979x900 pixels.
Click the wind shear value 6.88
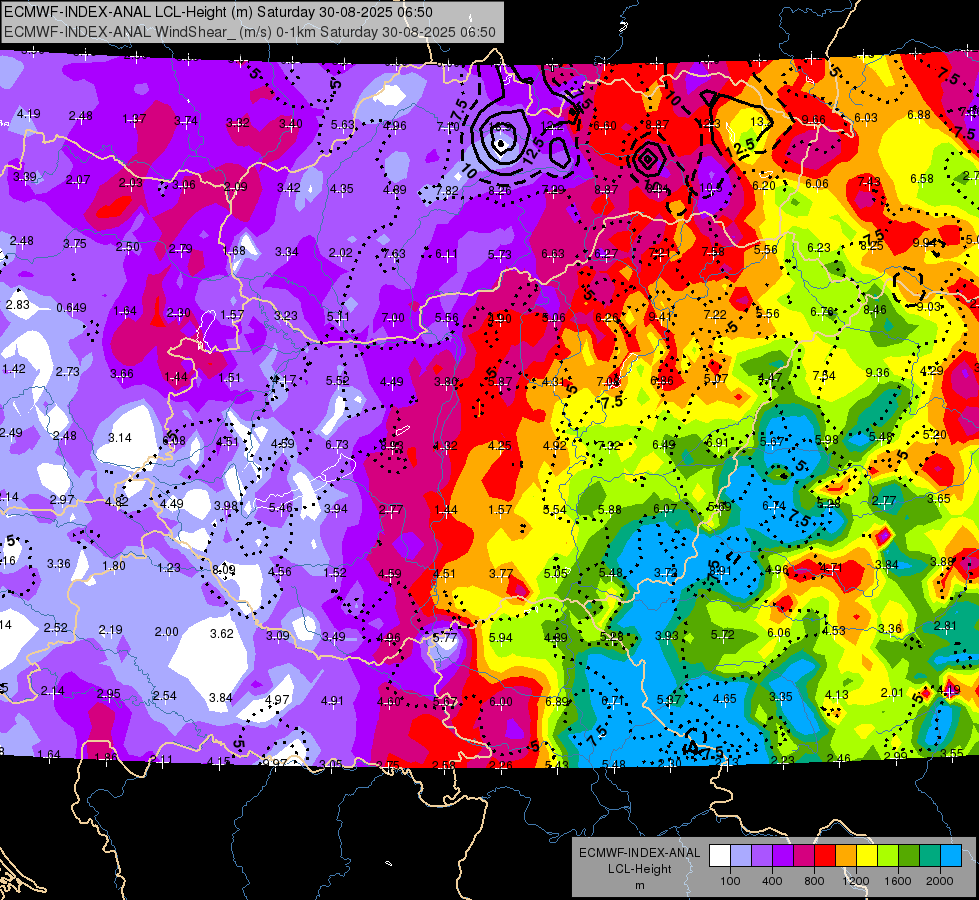tap(919, 115)
